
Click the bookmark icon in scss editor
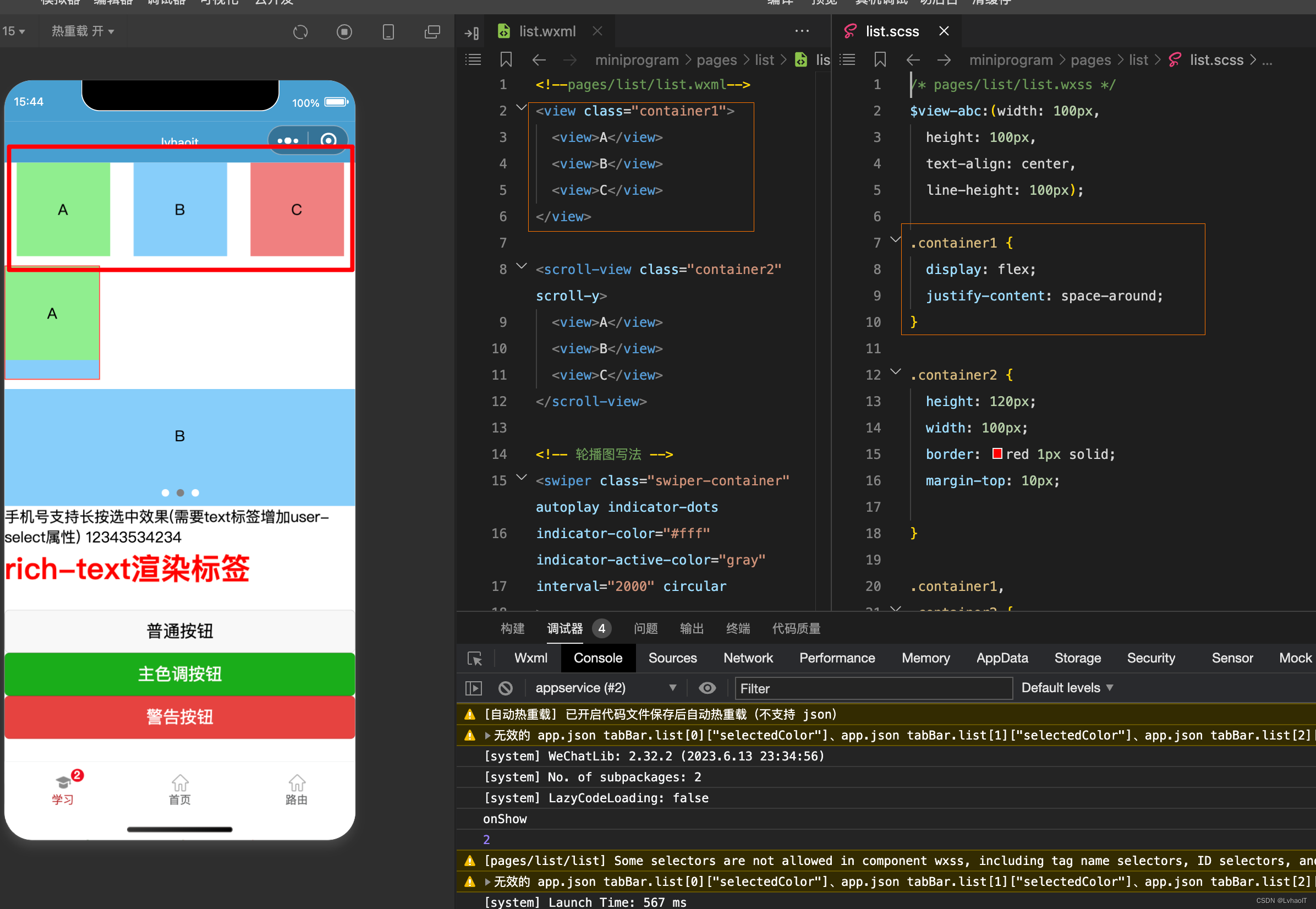point(880,59)
